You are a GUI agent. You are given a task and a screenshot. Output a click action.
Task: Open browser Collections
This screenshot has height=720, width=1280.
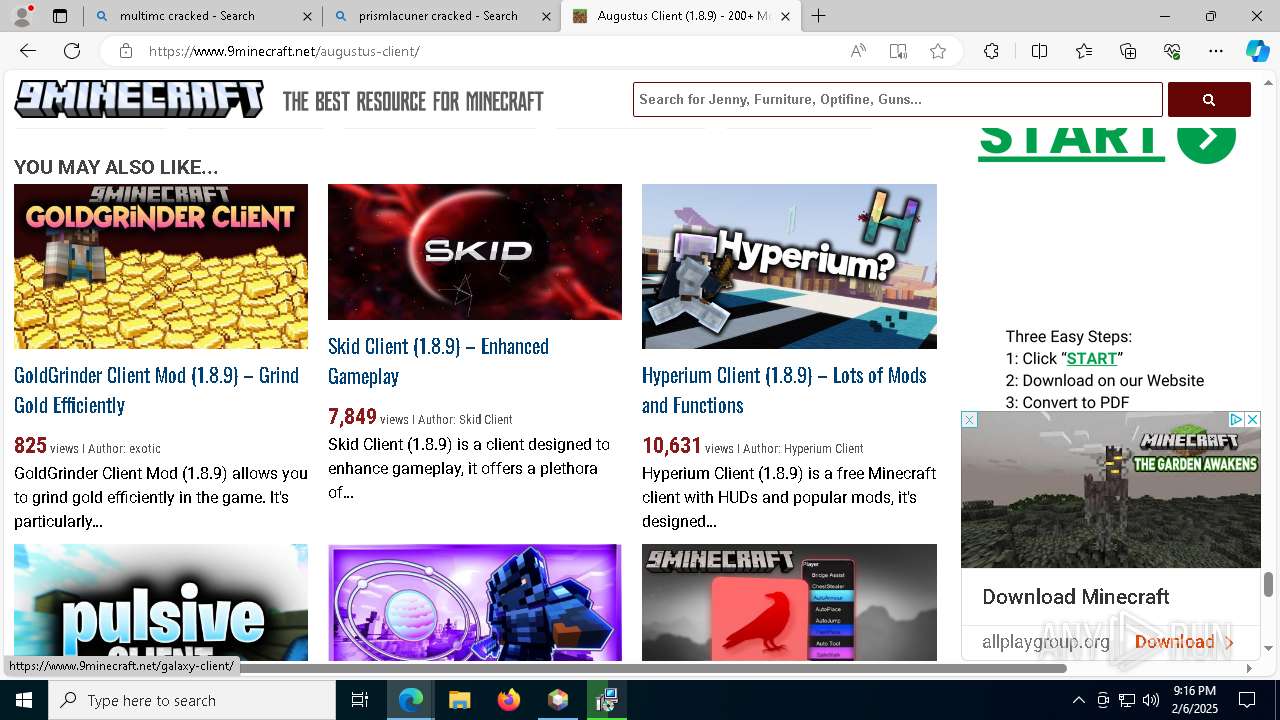[x=1128, y=51]
